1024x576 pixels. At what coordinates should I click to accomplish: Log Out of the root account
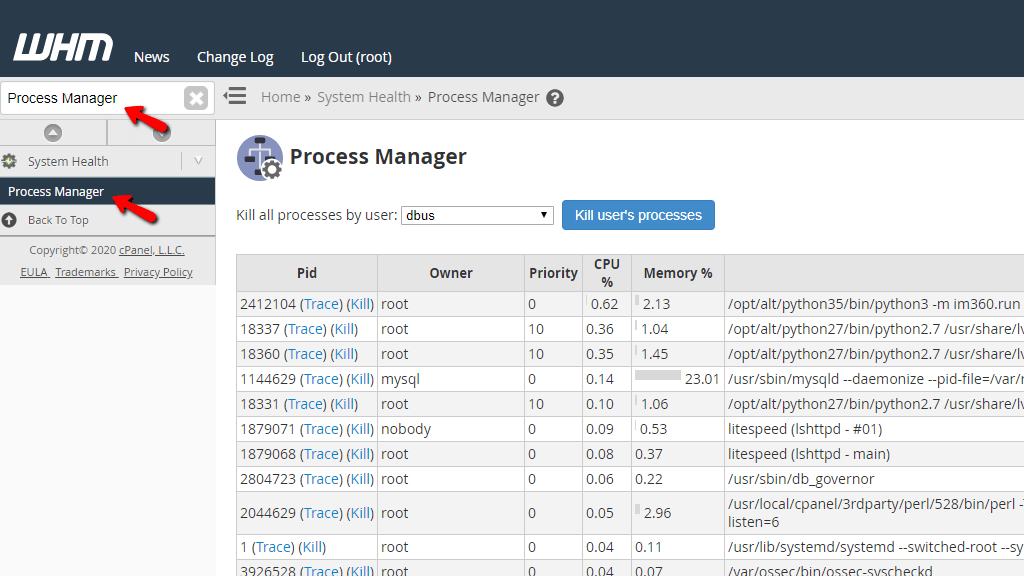[x=345, y=57]
